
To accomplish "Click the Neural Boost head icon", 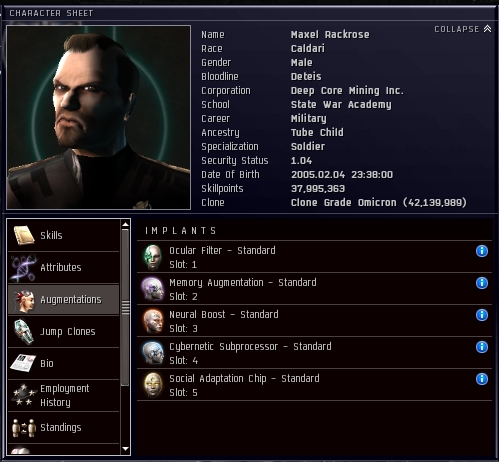I will 153,321.
